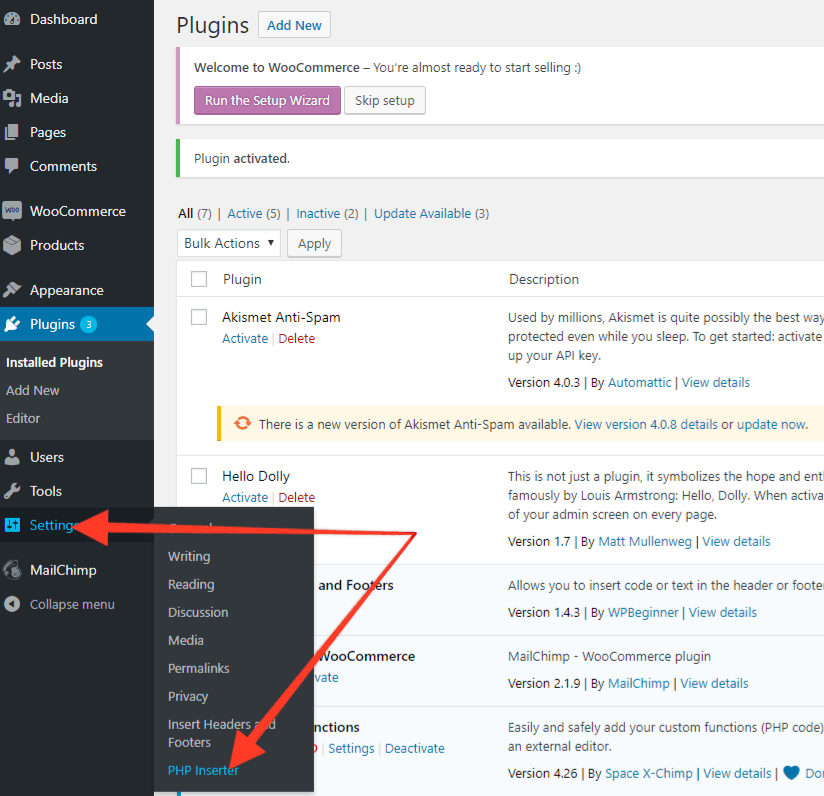
Task: Click the Akismet update refresh icon
Action: click(x=242, y=423)
